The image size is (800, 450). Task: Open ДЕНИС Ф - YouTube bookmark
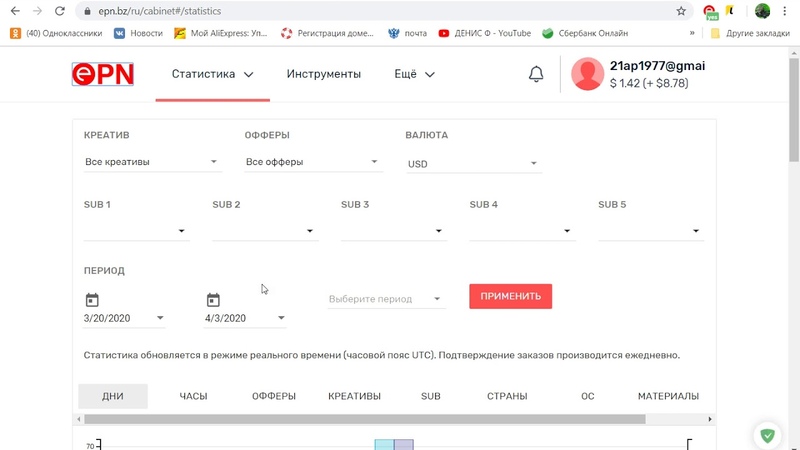pyautogui.click(x=485, y=33)
